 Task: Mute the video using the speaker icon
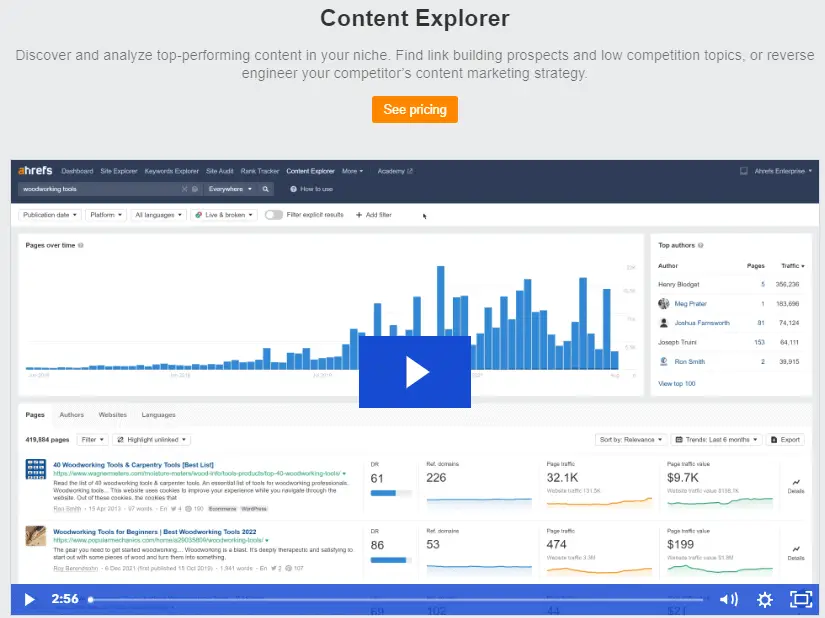click(729, 599)
